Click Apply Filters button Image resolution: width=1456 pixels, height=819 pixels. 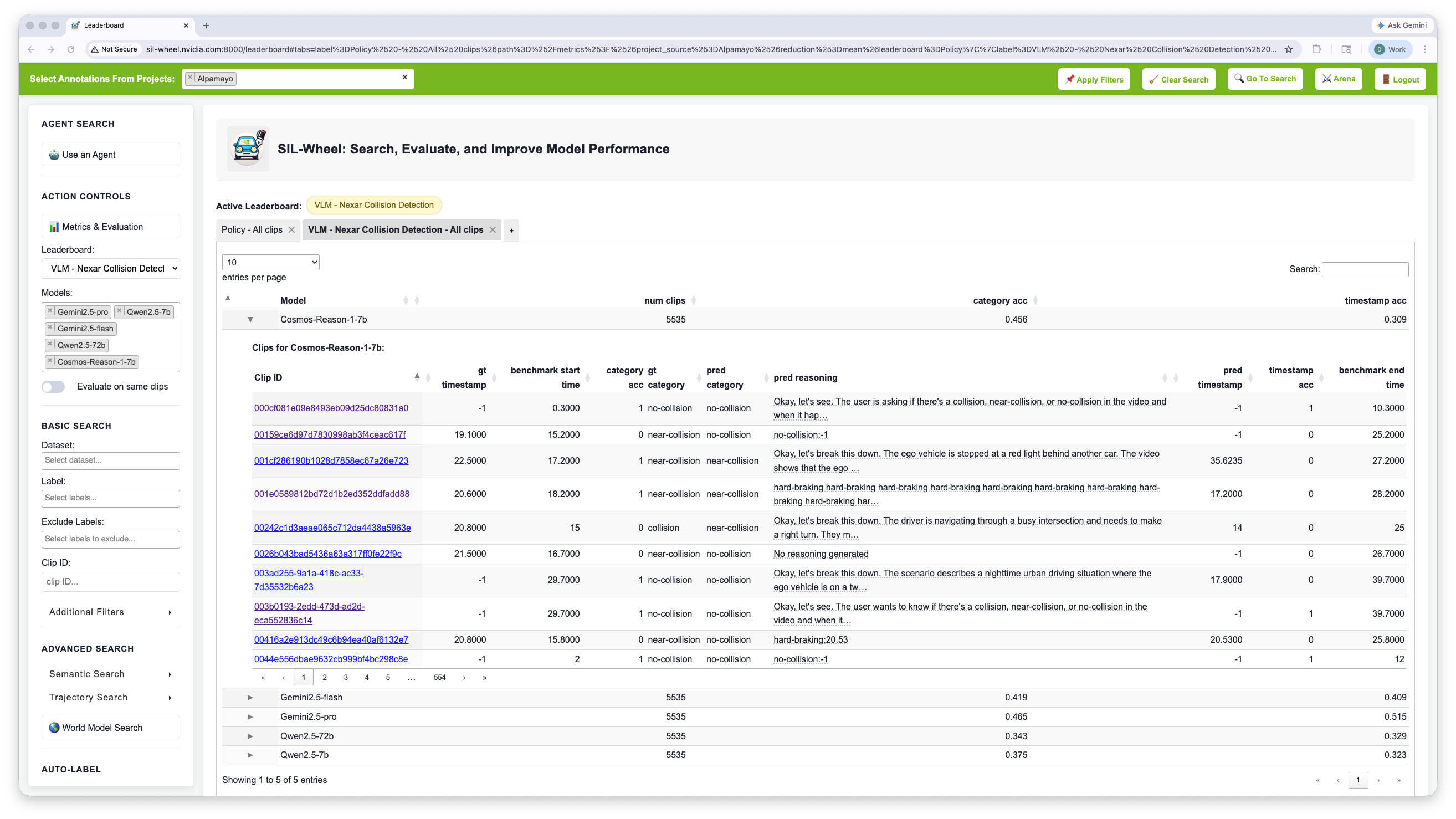pyautogui.click(x=1094, y=79)
